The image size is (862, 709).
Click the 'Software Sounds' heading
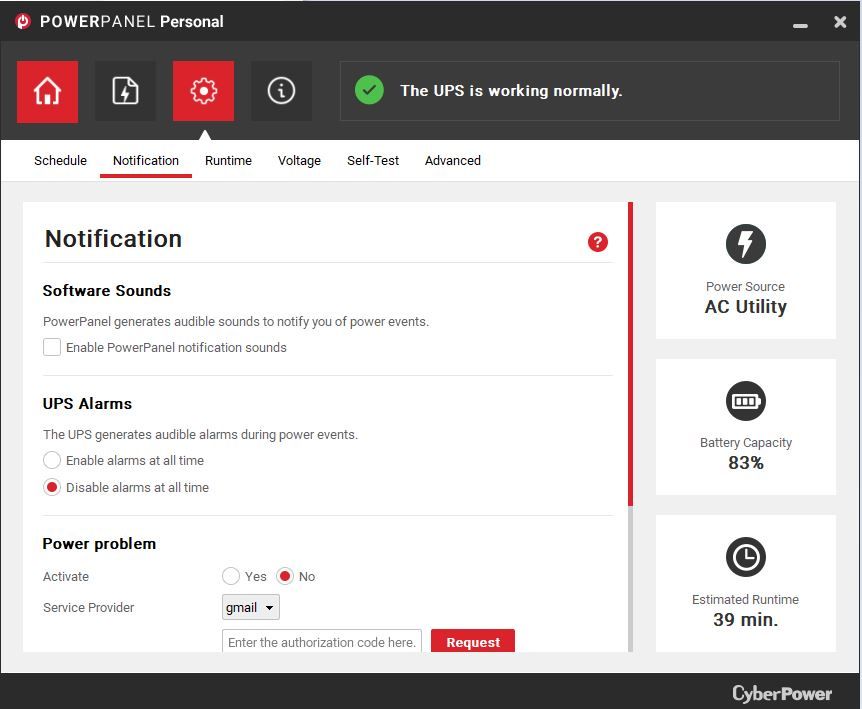click(107, 290)
